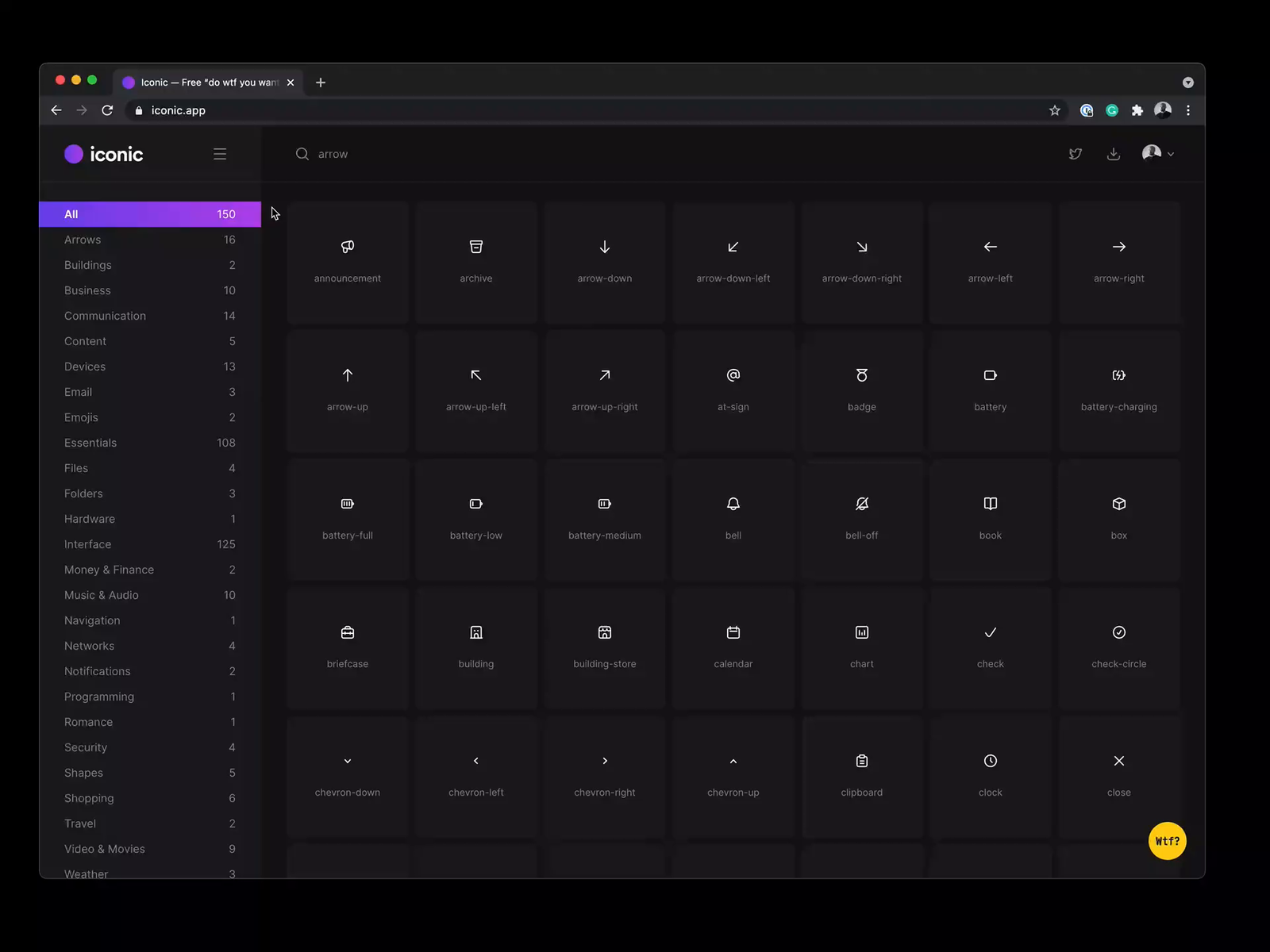Select the building-store icon
Image resolution: width=1270 pixels, height=952 pixels.
(x=604, y=633)
